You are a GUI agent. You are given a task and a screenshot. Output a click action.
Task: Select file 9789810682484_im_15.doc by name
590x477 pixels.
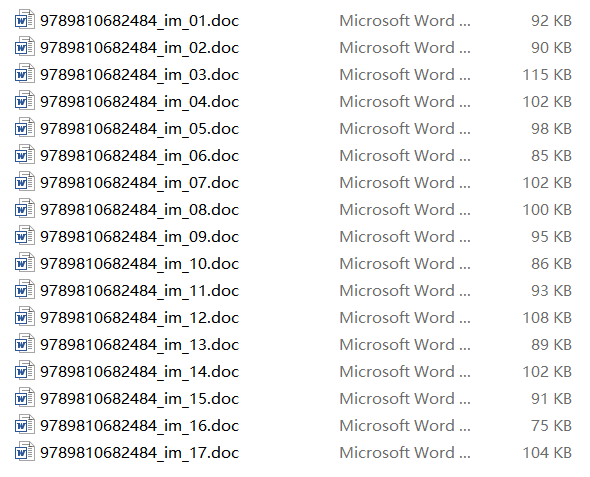point(139,399)
